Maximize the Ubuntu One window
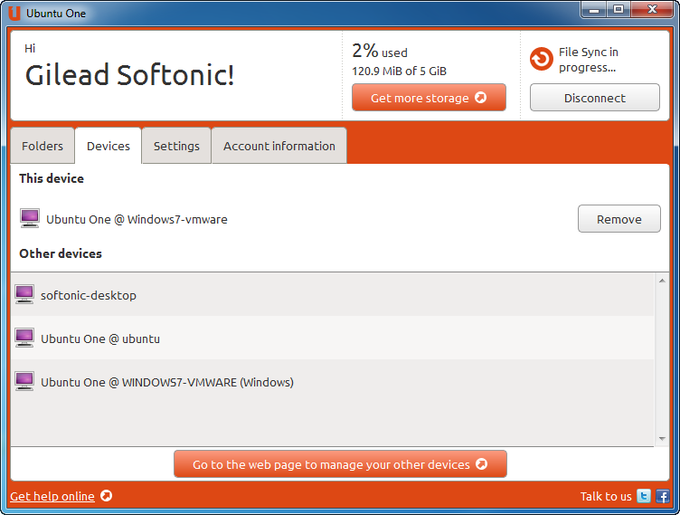 click(x=618, y=10)
